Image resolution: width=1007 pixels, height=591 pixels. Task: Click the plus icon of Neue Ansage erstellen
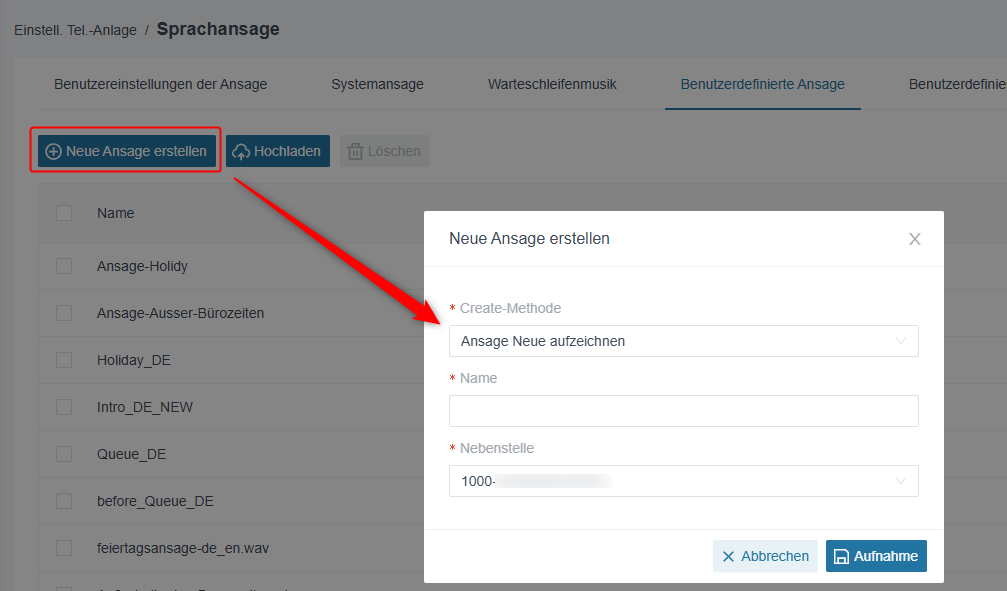(53, 152)
